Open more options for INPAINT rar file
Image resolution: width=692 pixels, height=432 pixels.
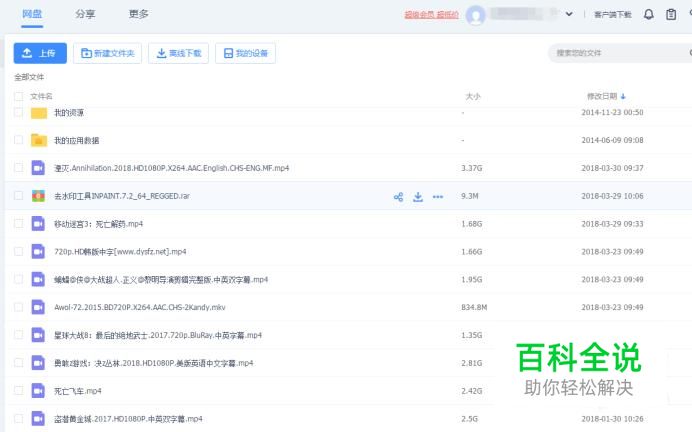pos(438,197)
